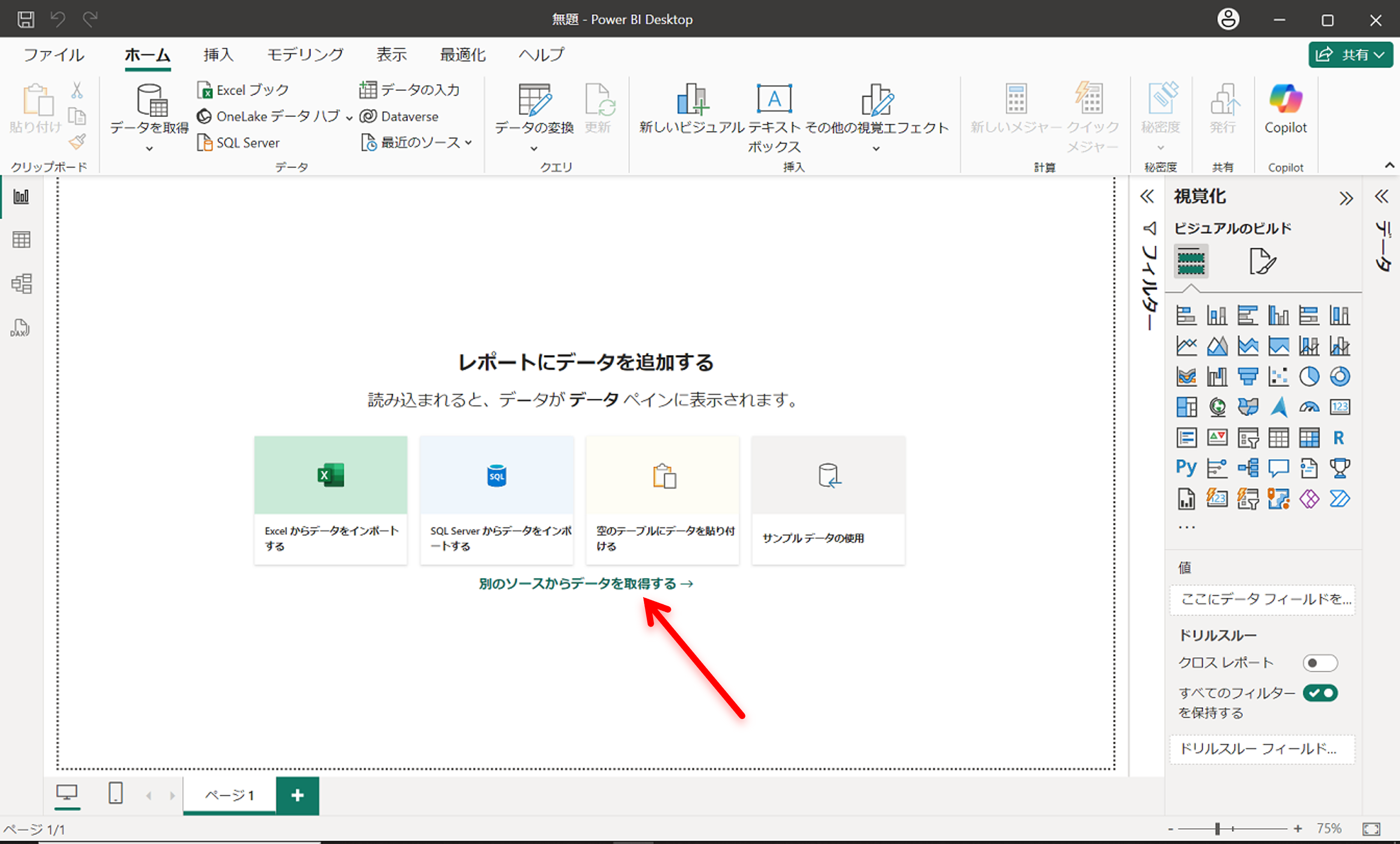Select the funnel chart visual
Viewport: 1400px width, 844px height.
[1248, 377]
